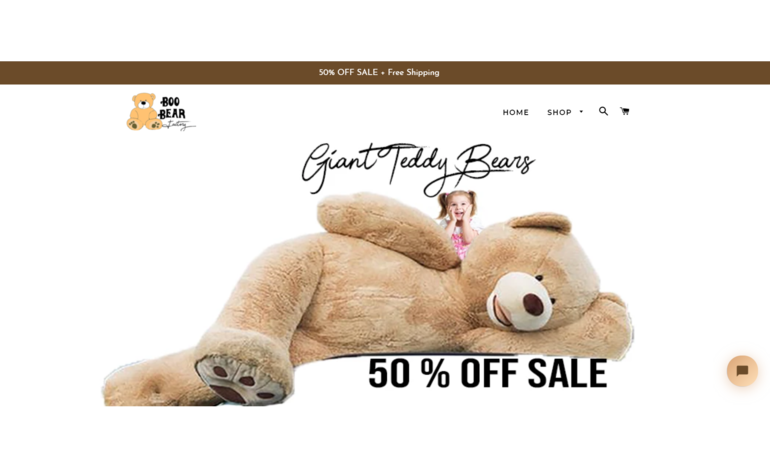The height and width of the screenshot is (470, 770).
Task: Expand the SHOP dropdown arrow
Action: pyautogui.click(x=581, y=111)
